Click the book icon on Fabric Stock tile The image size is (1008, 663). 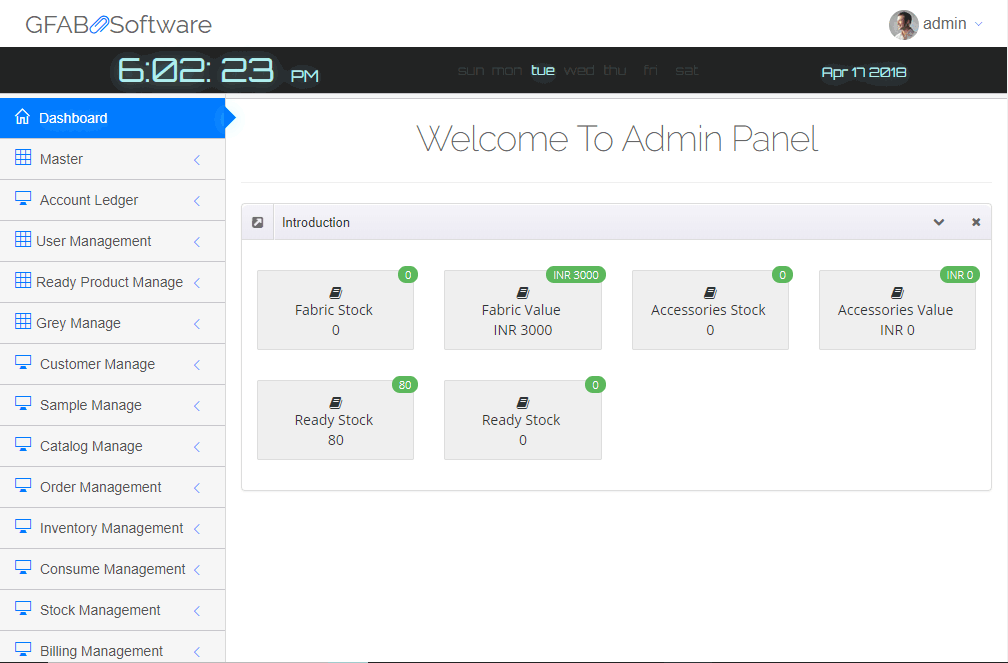pos(335,293)
